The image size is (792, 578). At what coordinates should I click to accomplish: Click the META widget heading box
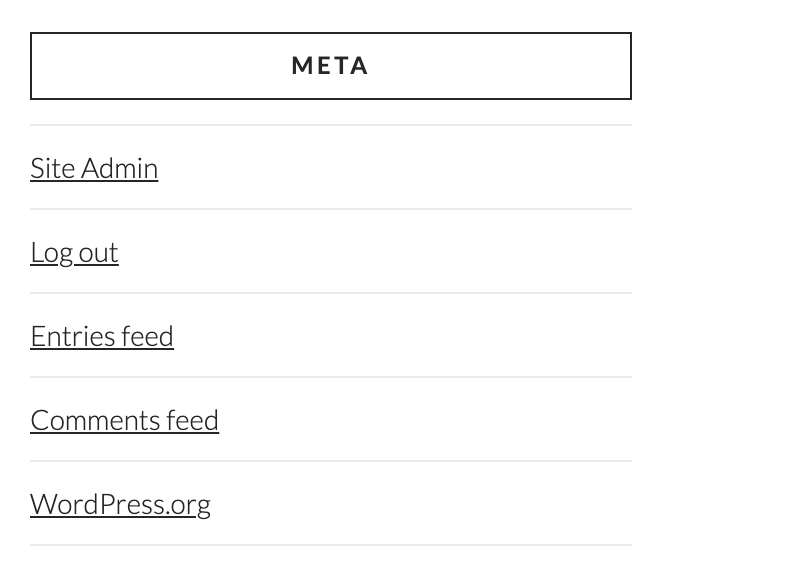point(331,66)
